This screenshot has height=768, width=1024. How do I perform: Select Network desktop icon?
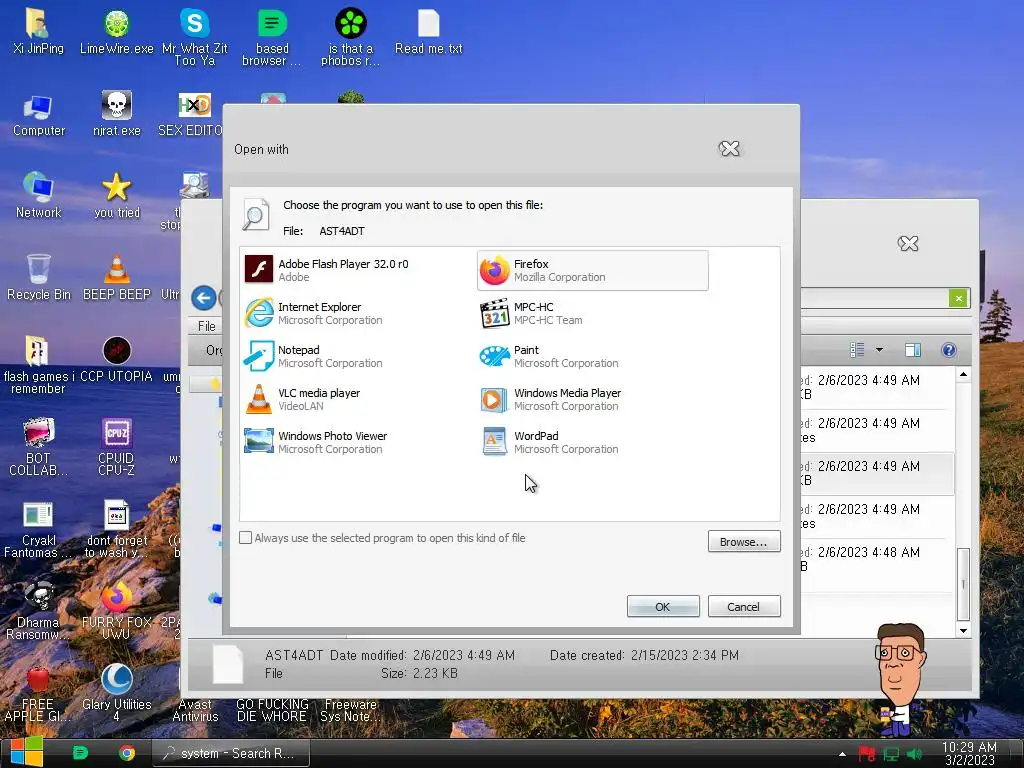click(x=39, y=196)
